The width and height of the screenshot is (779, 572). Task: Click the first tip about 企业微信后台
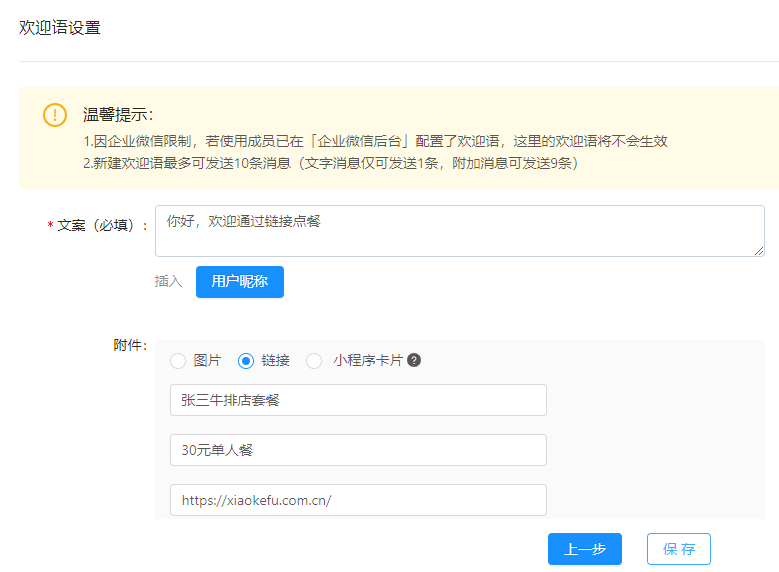[375, 142]
